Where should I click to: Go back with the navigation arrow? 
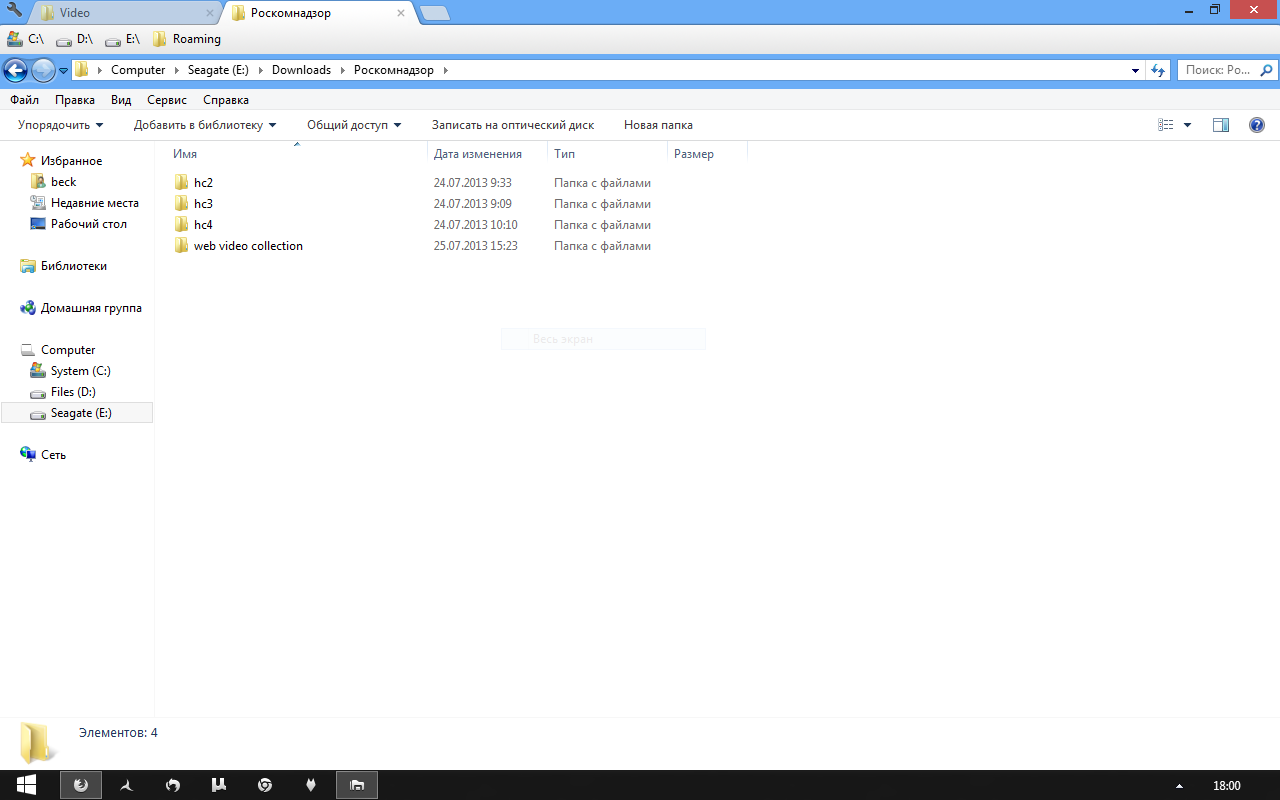coord(15,70)
